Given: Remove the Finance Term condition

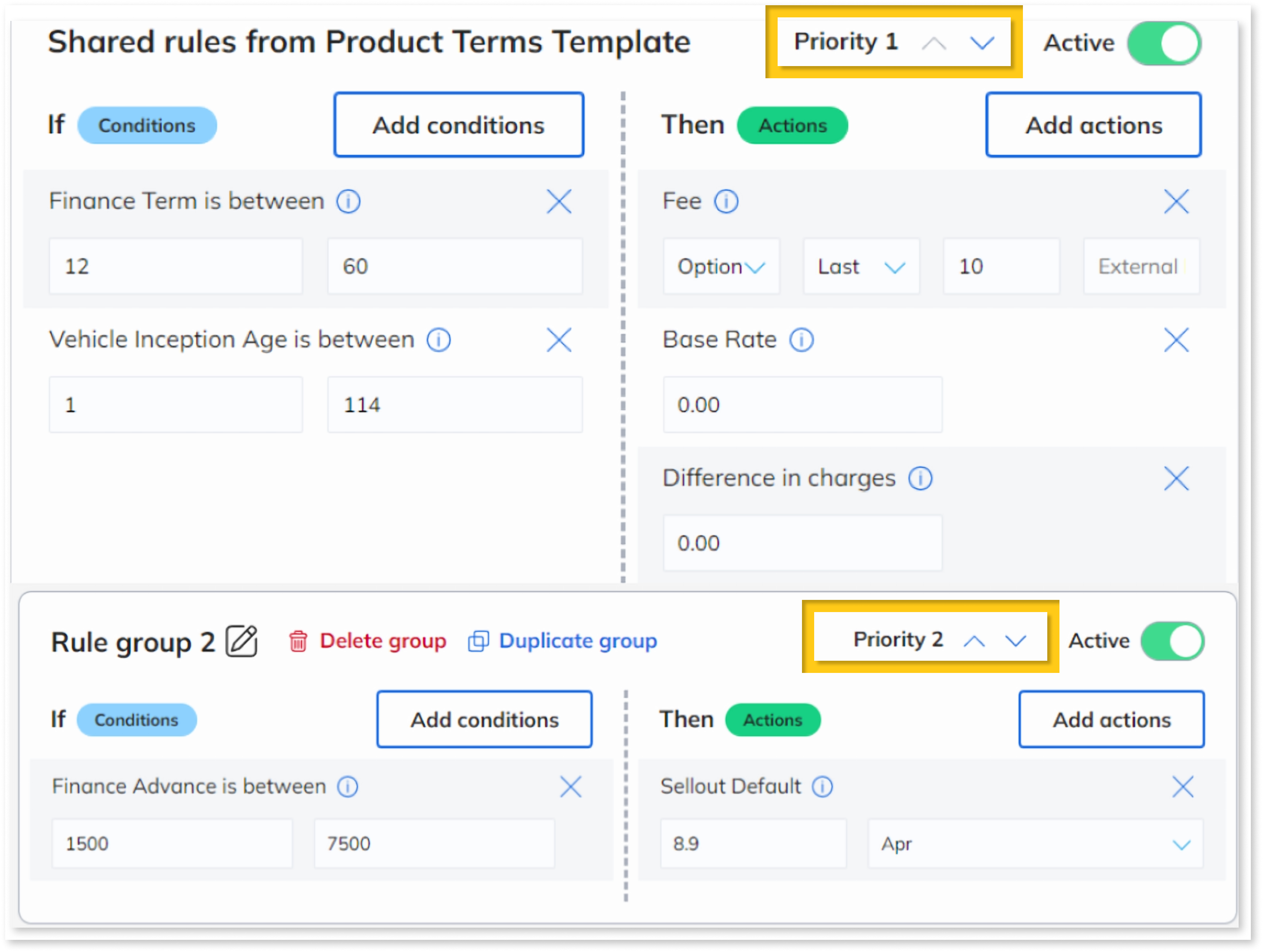Looking at the screenshot, I should 558,201.
